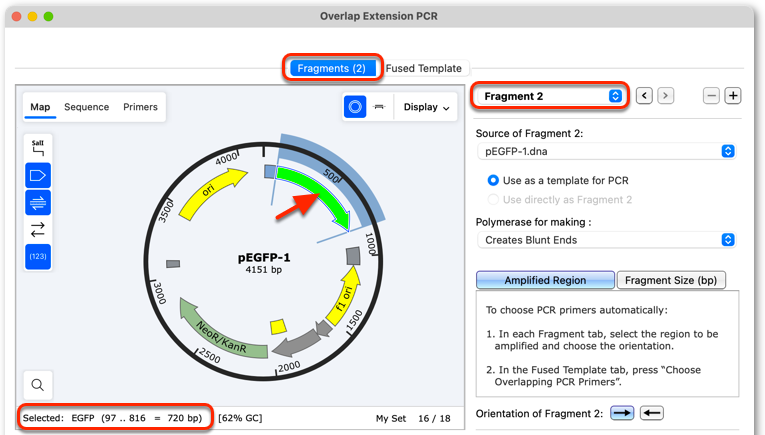Open the pEGFP-1.dna source dropdown

[606, 151]
